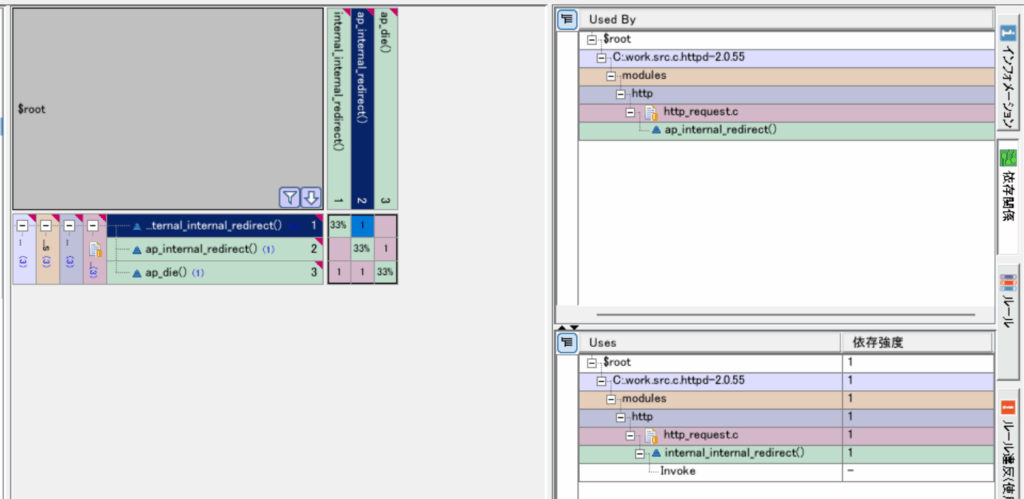Click the down arrow icon in $root panel

pos(311,197)
